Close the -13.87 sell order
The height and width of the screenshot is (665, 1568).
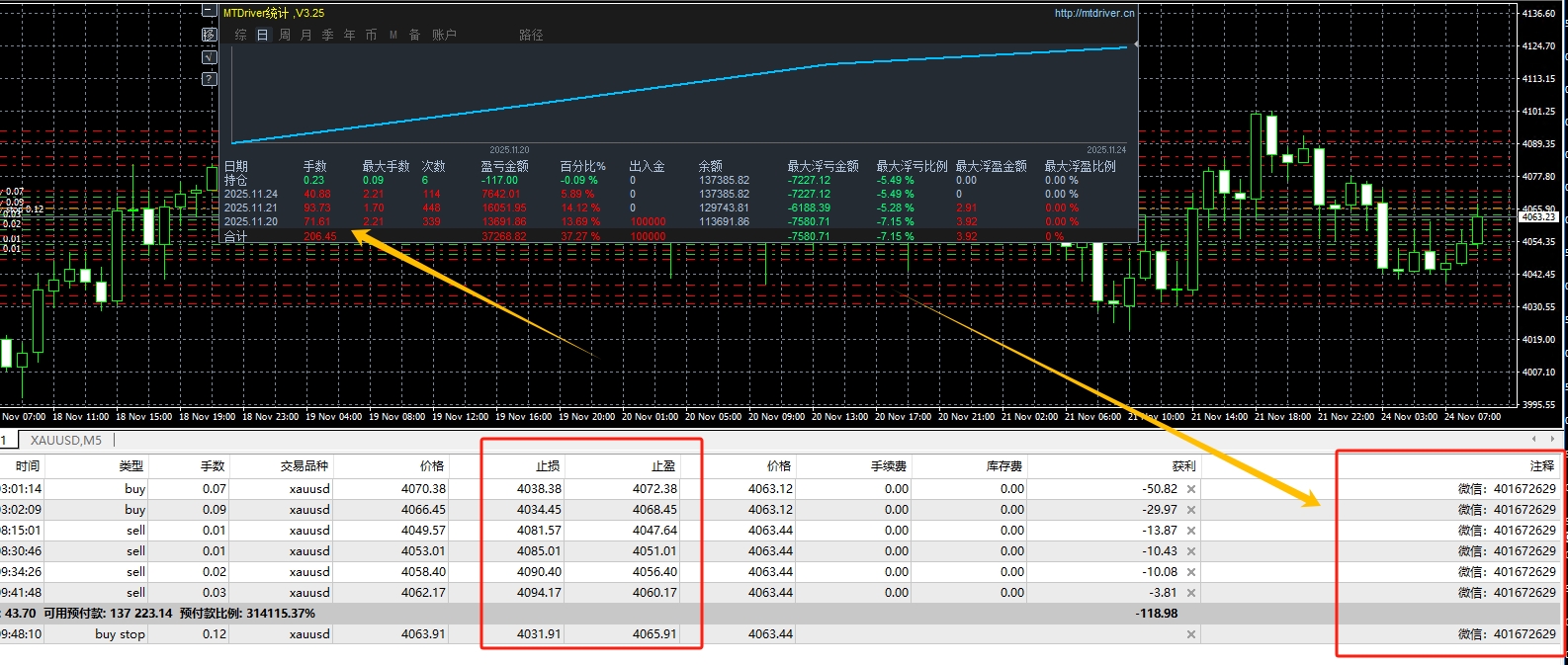[1191, 531]
